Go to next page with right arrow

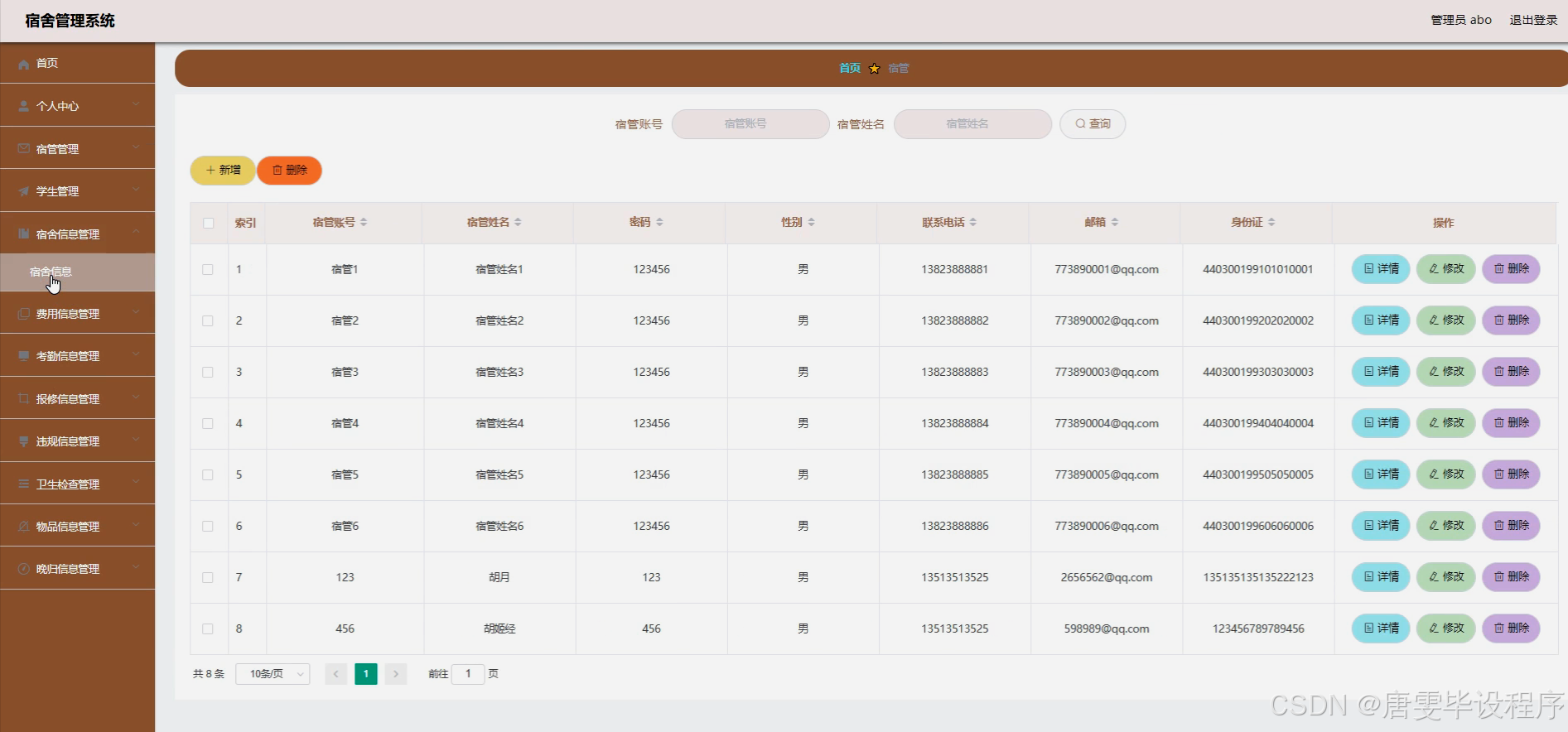[x=396, y=674]
